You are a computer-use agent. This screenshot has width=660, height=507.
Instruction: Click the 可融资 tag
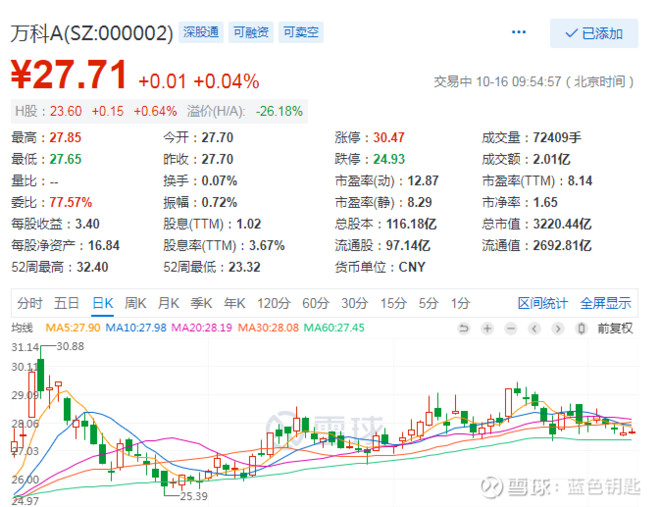251,32
